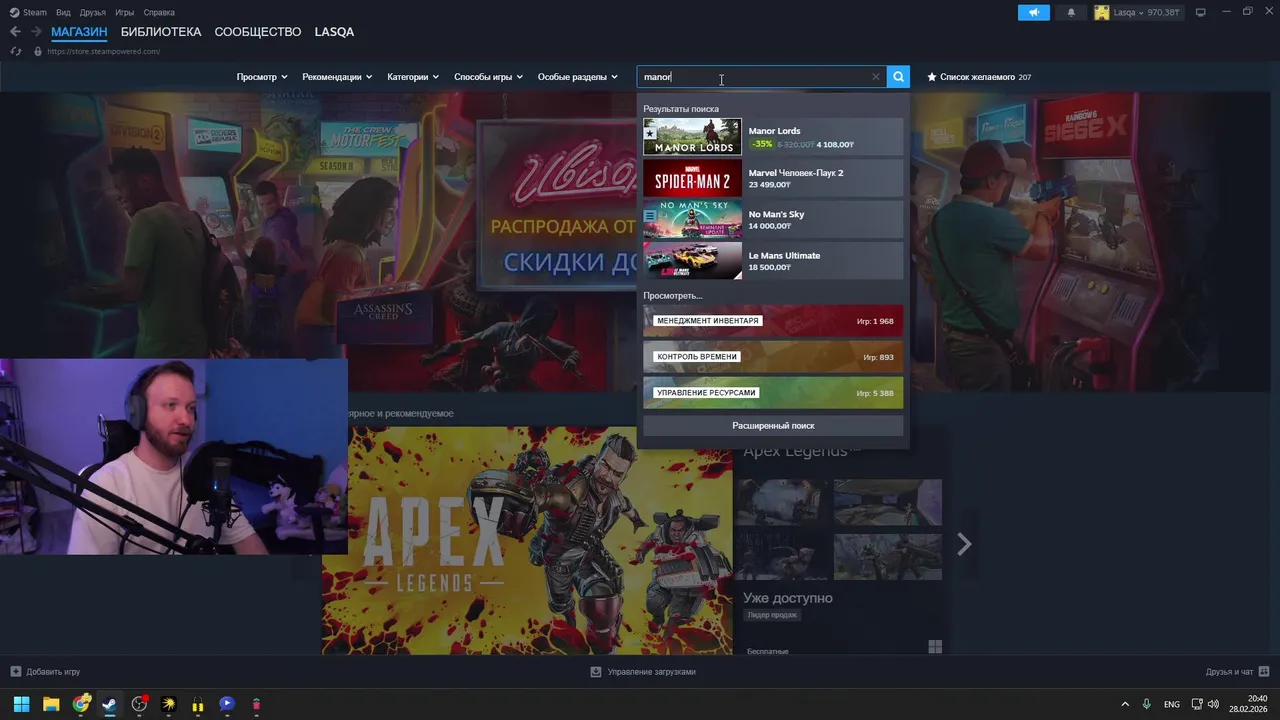Advance carousel with the right chevron

[x=964, y=544]
